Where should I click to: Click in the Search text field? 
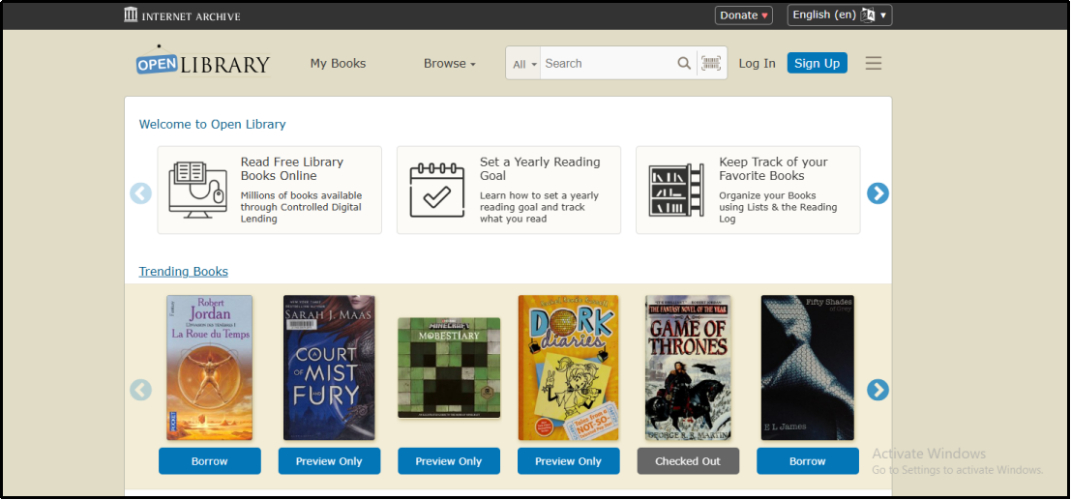pos(606,63)
